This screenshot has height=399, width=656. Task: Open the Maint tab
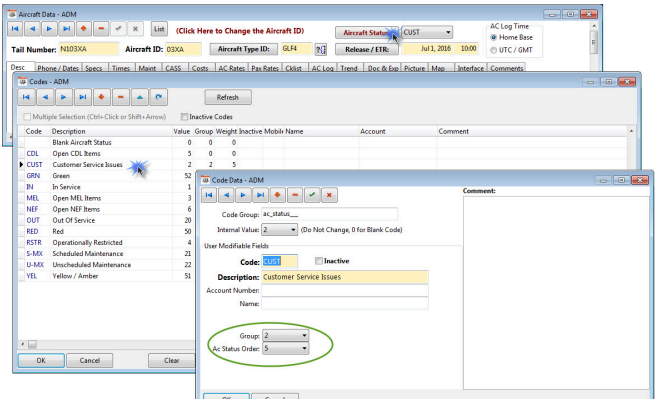click(147, 68)
